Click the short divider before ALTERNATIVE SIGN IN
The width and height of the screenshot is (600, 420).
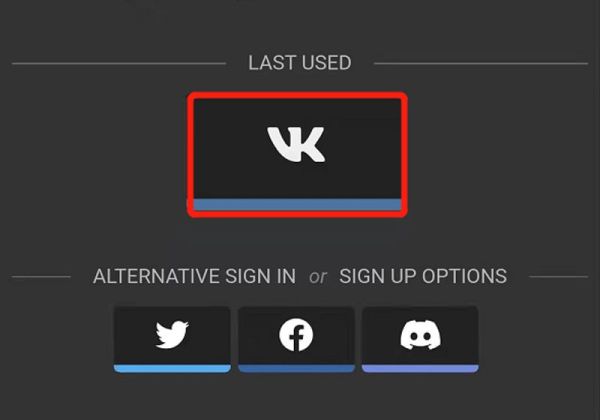click(41, 277)
